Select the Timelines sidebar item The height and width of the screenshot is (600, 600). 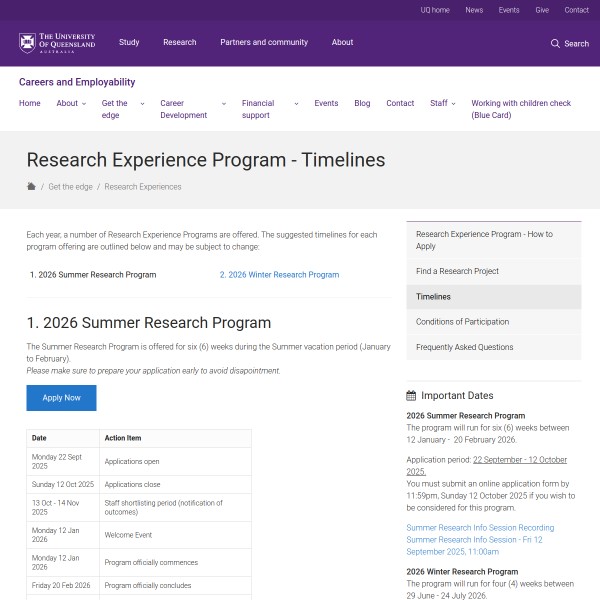click(434, 297)
